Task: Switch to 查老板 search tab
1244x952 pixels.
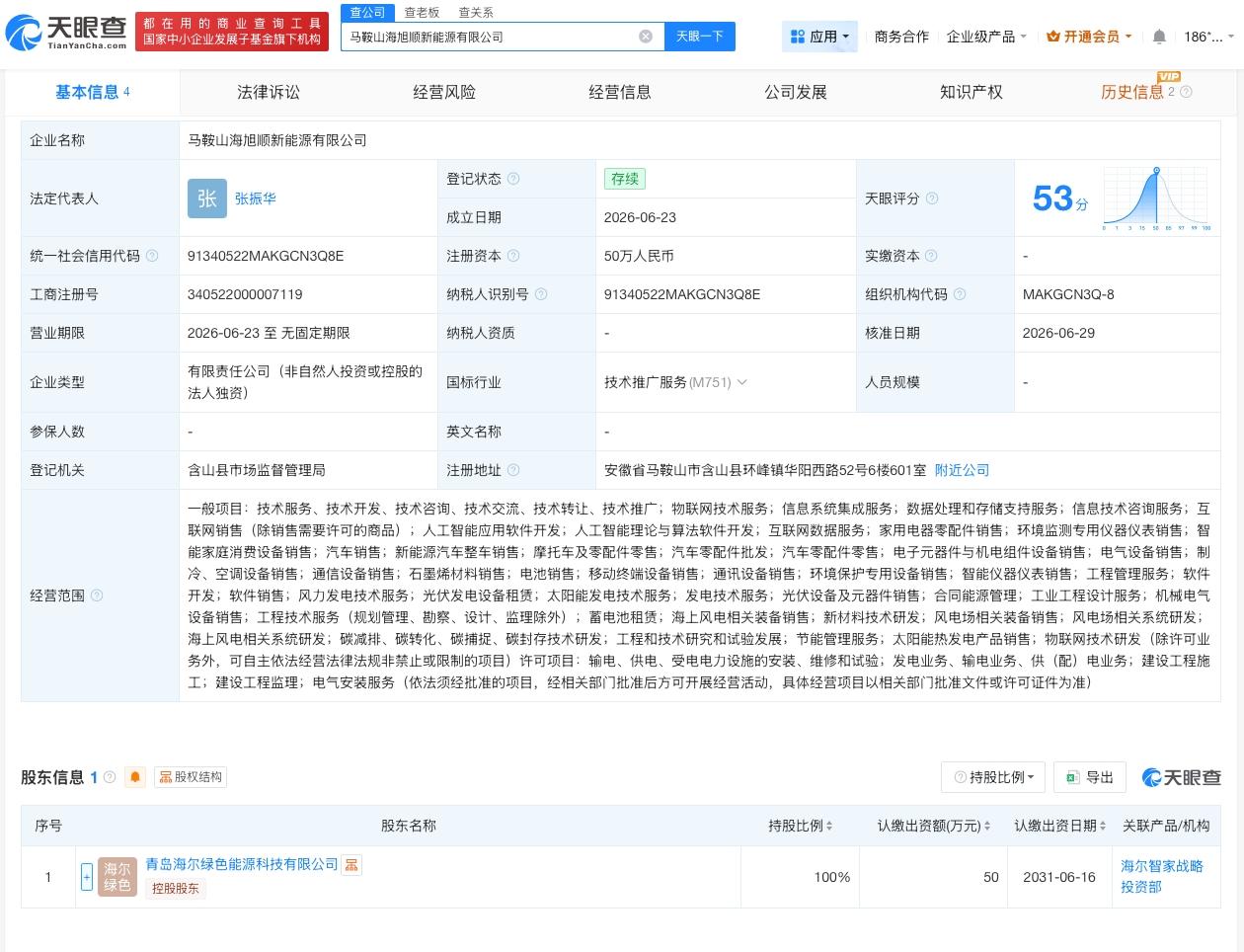Action: click(x=422, y=12)
